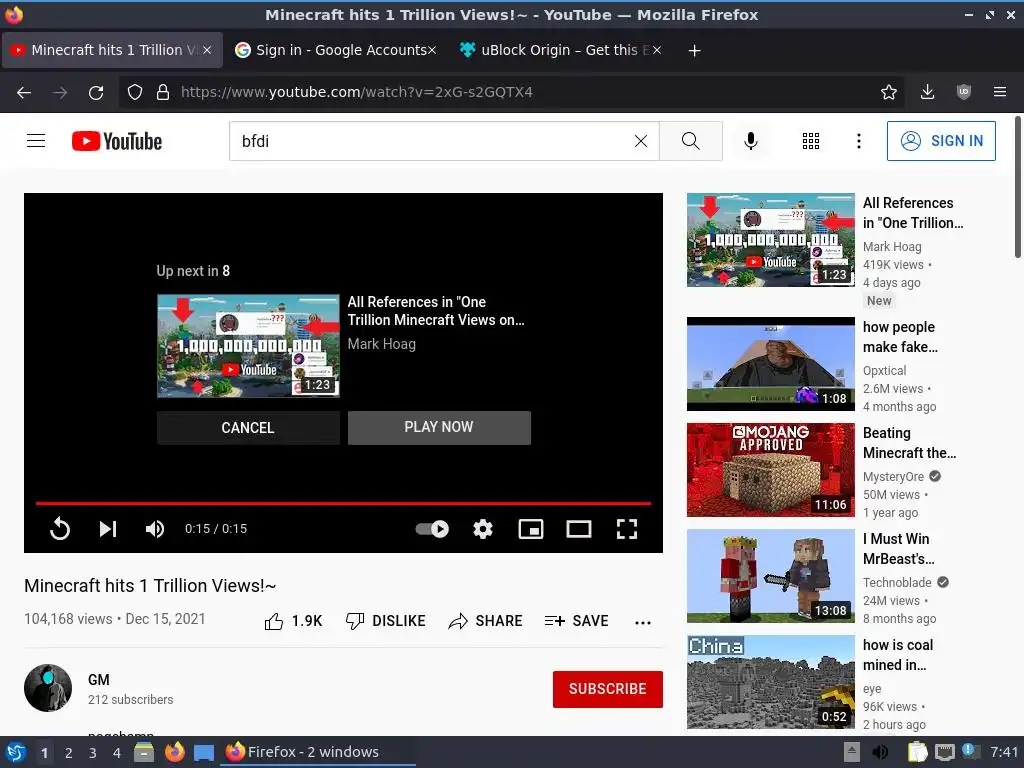This screenshot has height=768, width=1024.
Task: Open the uBlock Origin extension icon
Action: pyautogui.click(x=964, y=93)
